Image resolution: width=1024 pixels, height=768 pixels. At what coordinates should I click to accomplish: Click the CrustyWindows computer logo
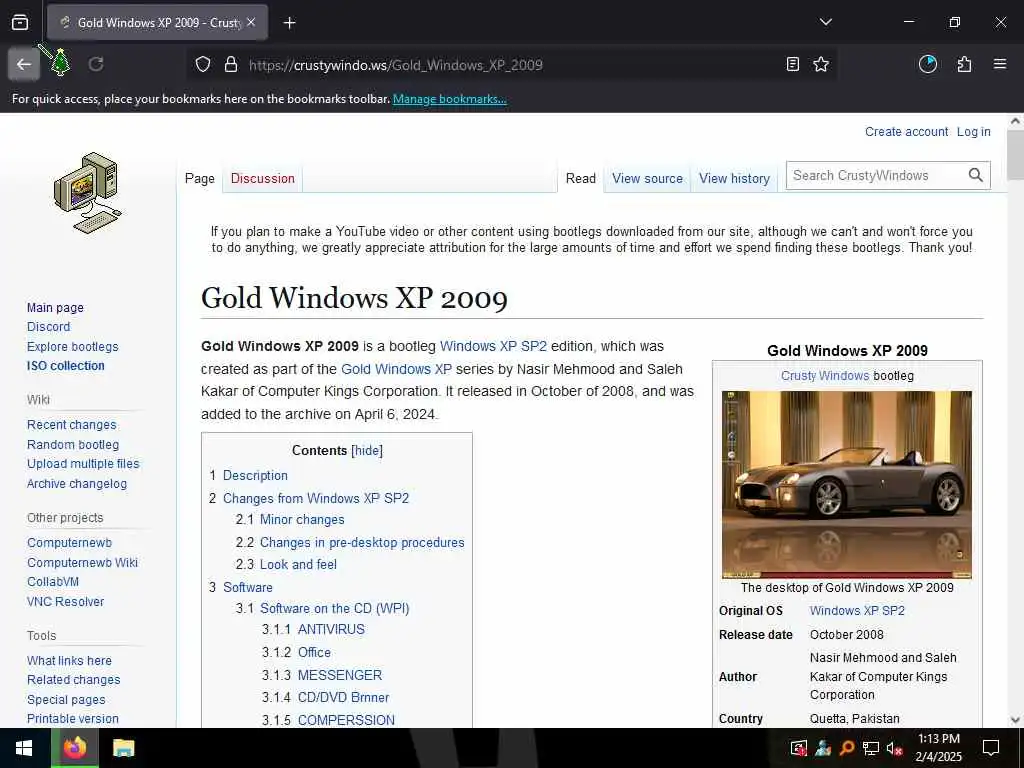(87, 193)
